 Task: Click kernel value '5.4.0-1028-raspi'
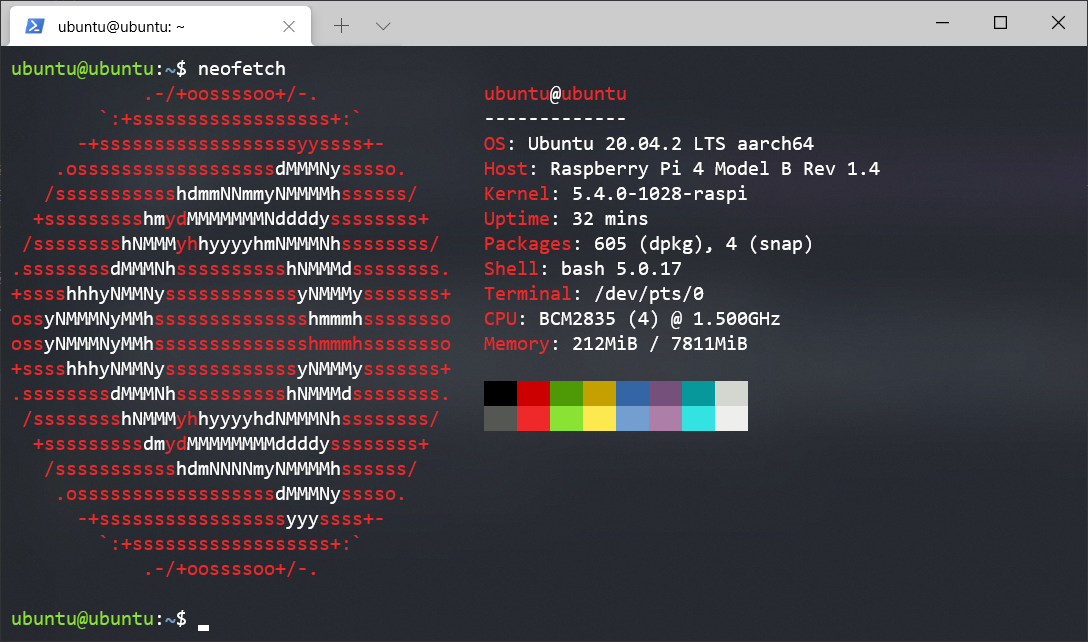tap(659, 194)
